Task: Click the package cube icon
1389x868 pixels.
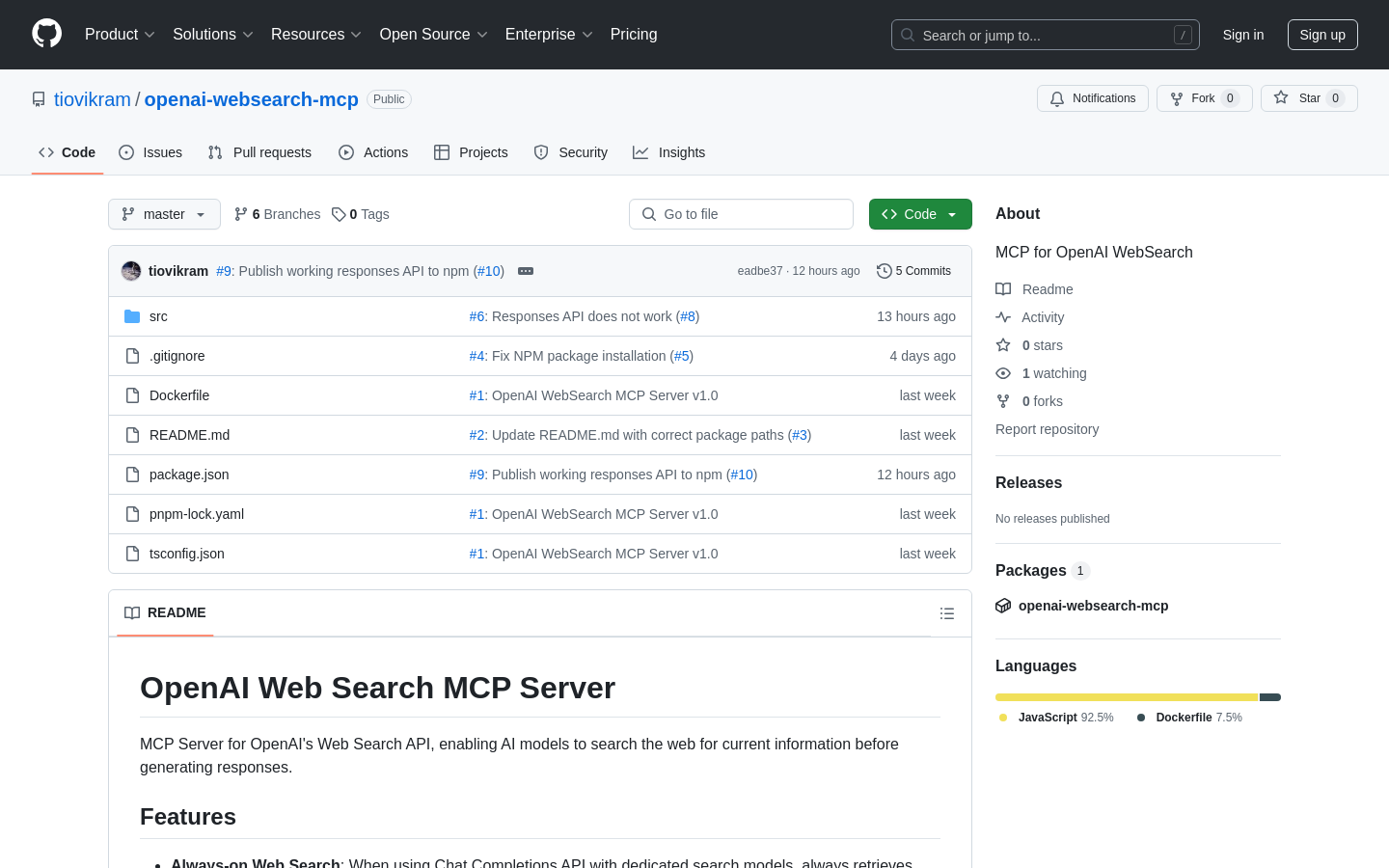Action: click(1003, 606)
